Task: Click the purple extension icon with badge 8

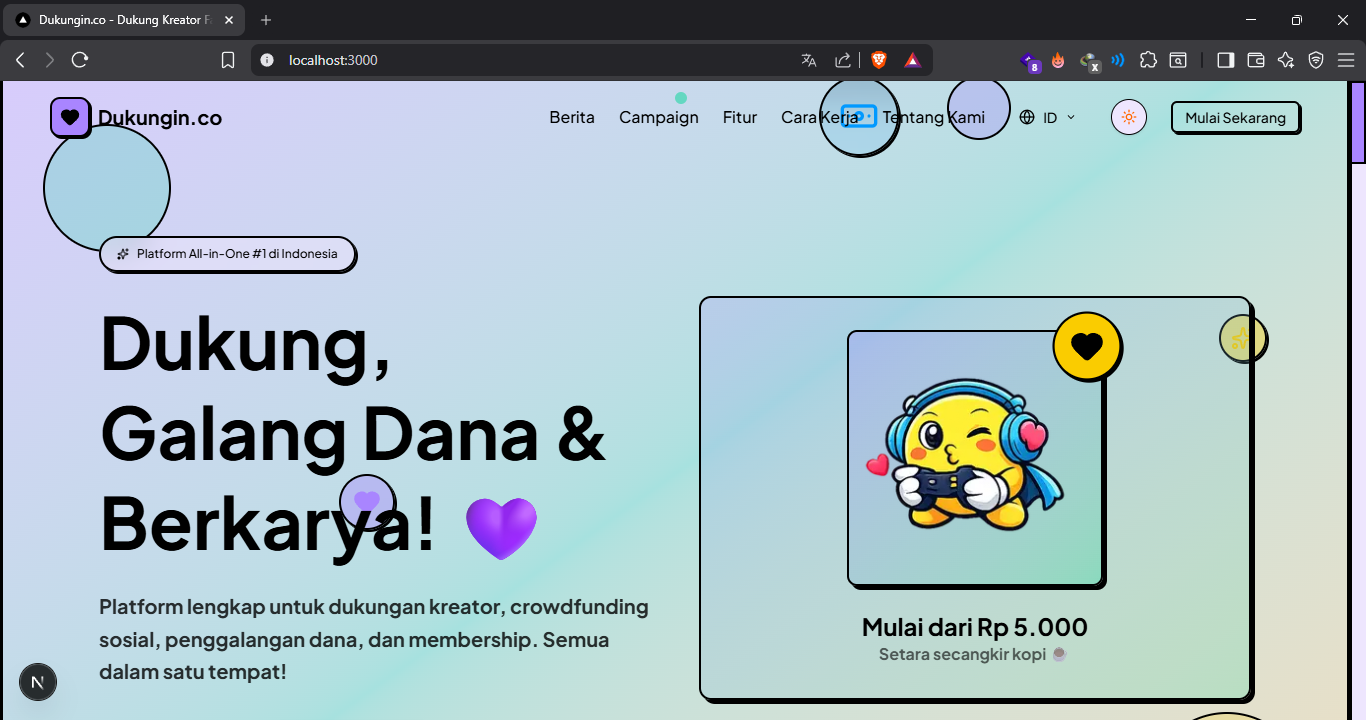Action: (x=1029, y=61)
